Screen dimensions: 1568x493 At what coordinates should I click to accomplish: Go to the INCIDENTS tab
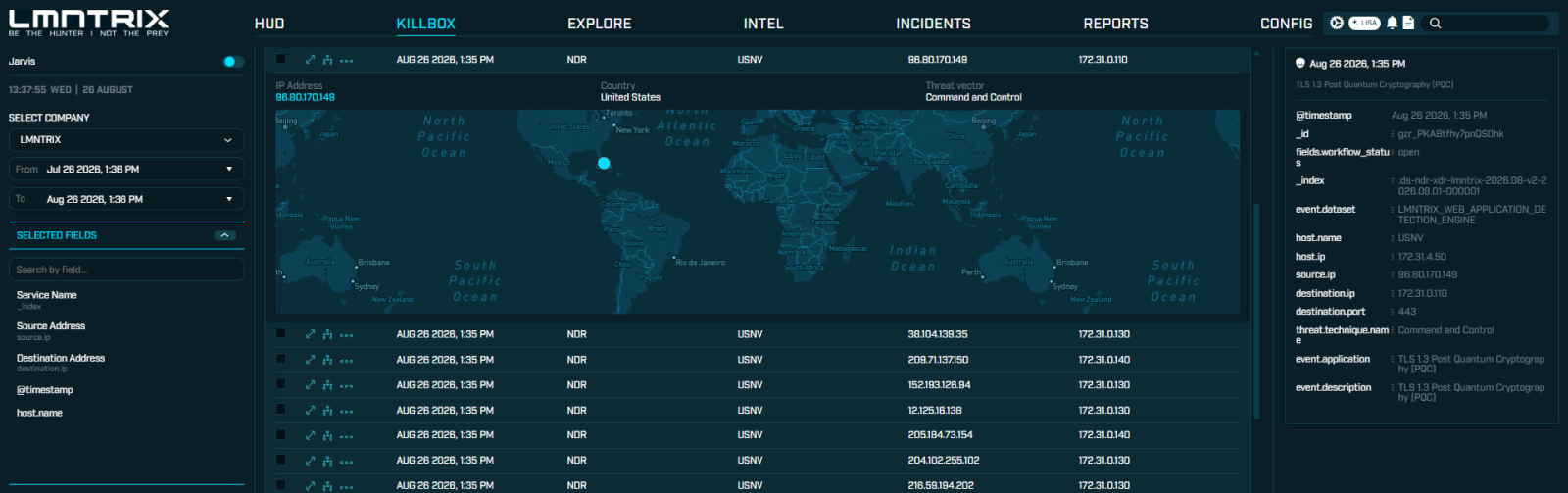click(933, 24)
